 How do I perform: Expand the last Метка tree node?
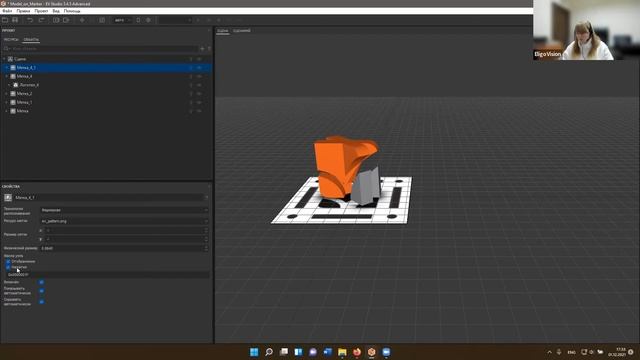click(x=7, y=111)
